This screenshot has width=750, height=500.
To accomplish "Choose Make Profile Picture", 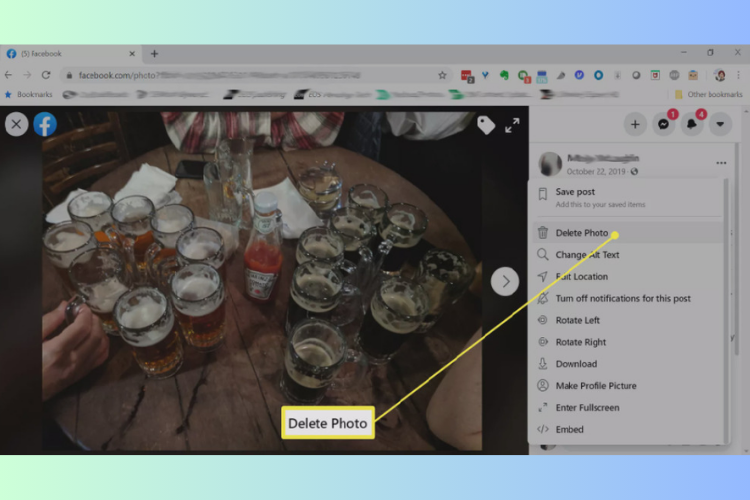I will tap(627, 386).
